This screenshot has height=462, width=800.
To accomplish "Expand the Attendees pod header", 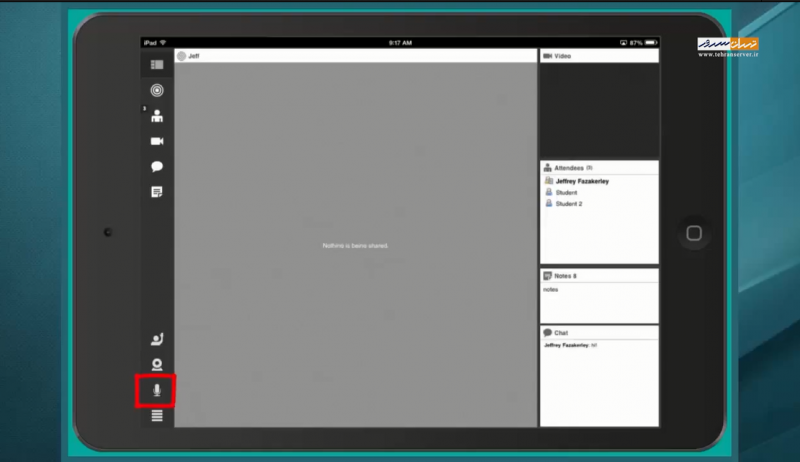I will pyautogui.click(x=599, y=168).
